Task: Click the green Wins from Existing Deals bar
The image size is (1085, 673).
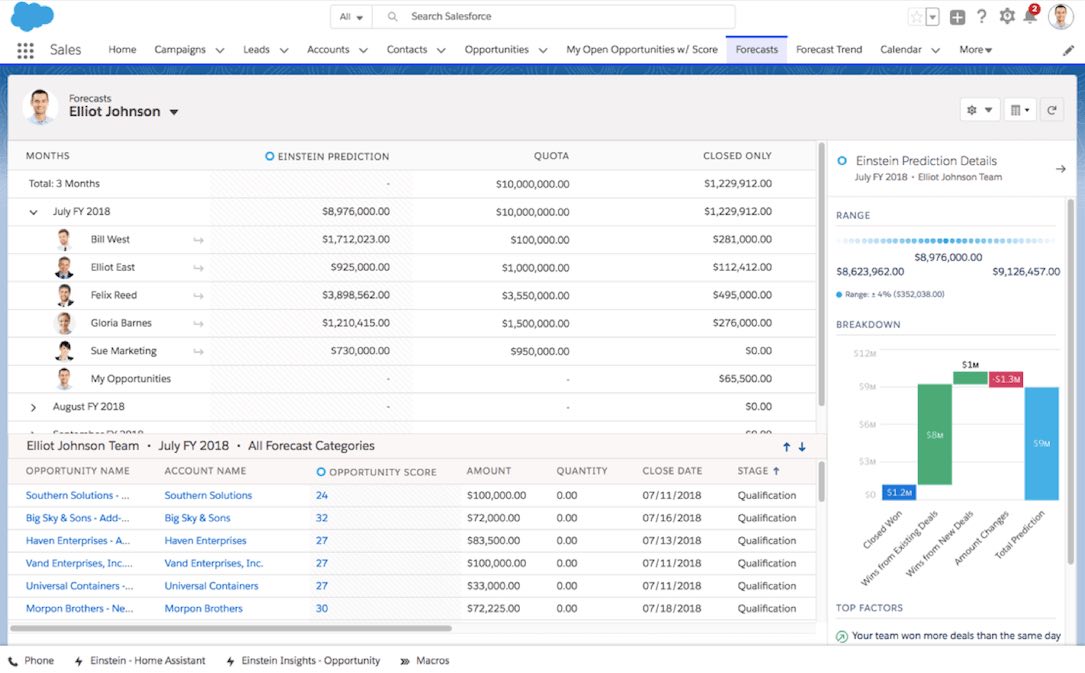Action: point(934,434)
